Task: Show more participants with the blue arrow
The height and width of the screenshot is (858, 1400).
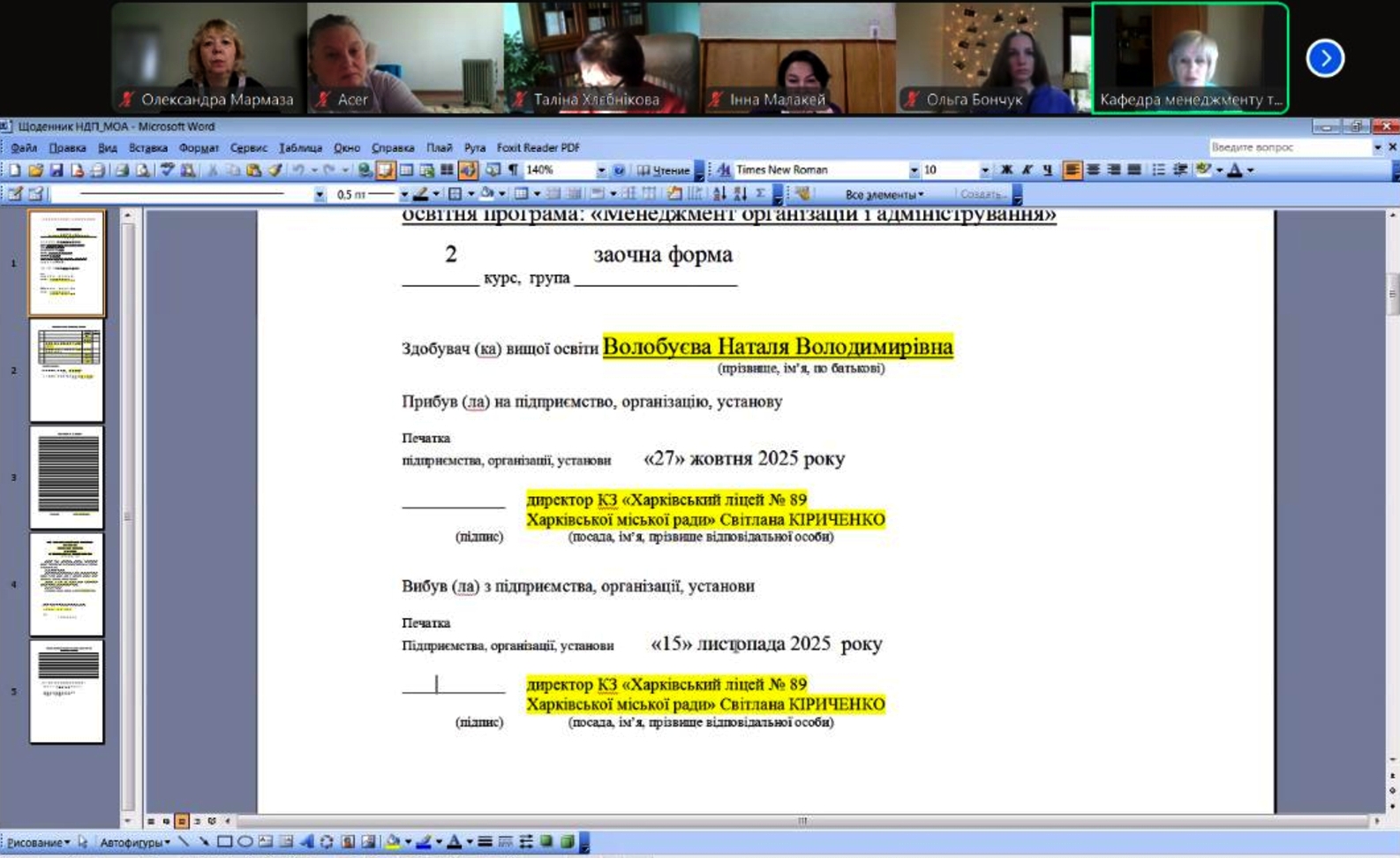Action: 1325,58
